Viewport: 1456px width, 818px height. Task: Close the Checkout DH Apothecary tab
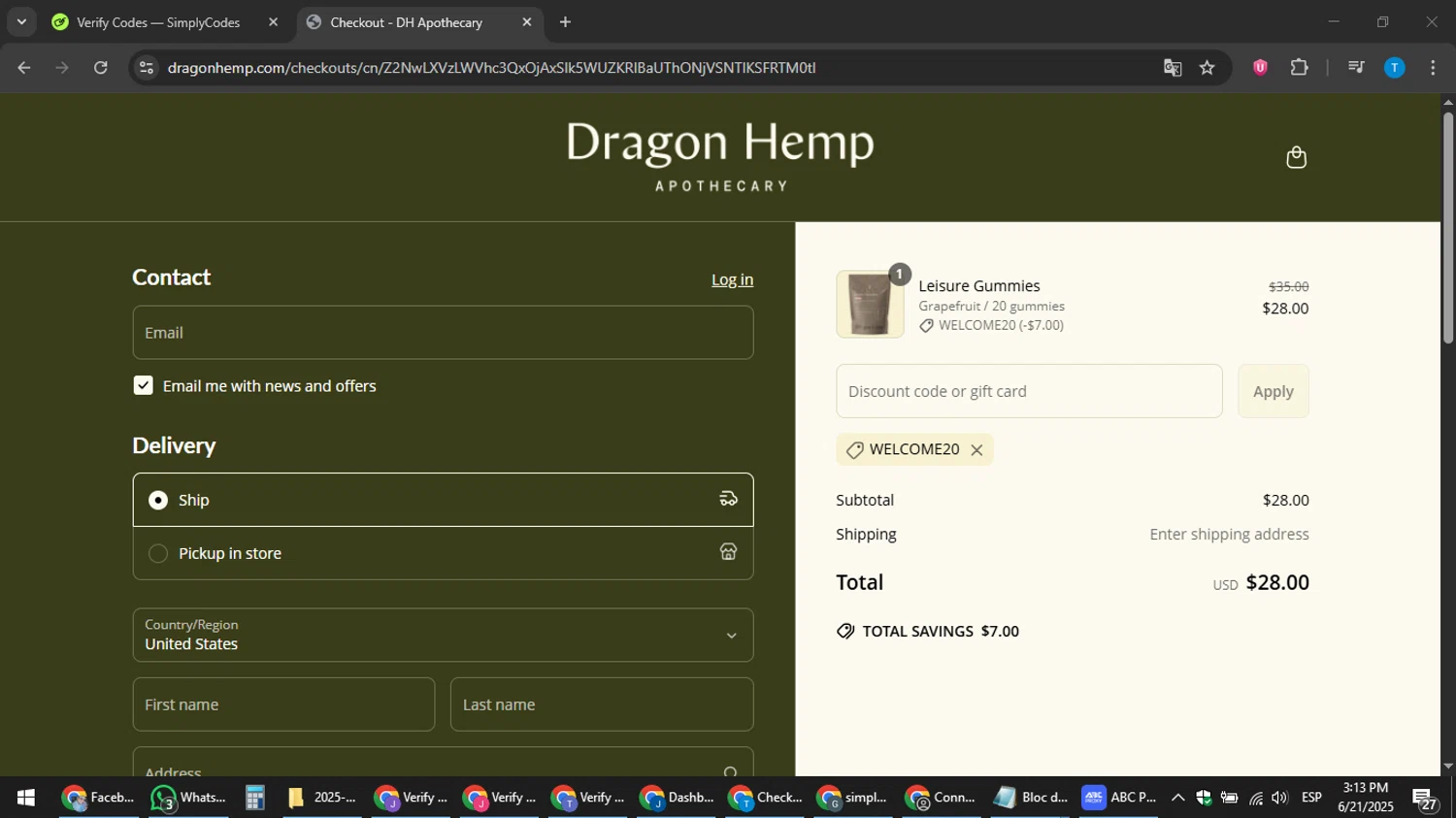(527, 22)
